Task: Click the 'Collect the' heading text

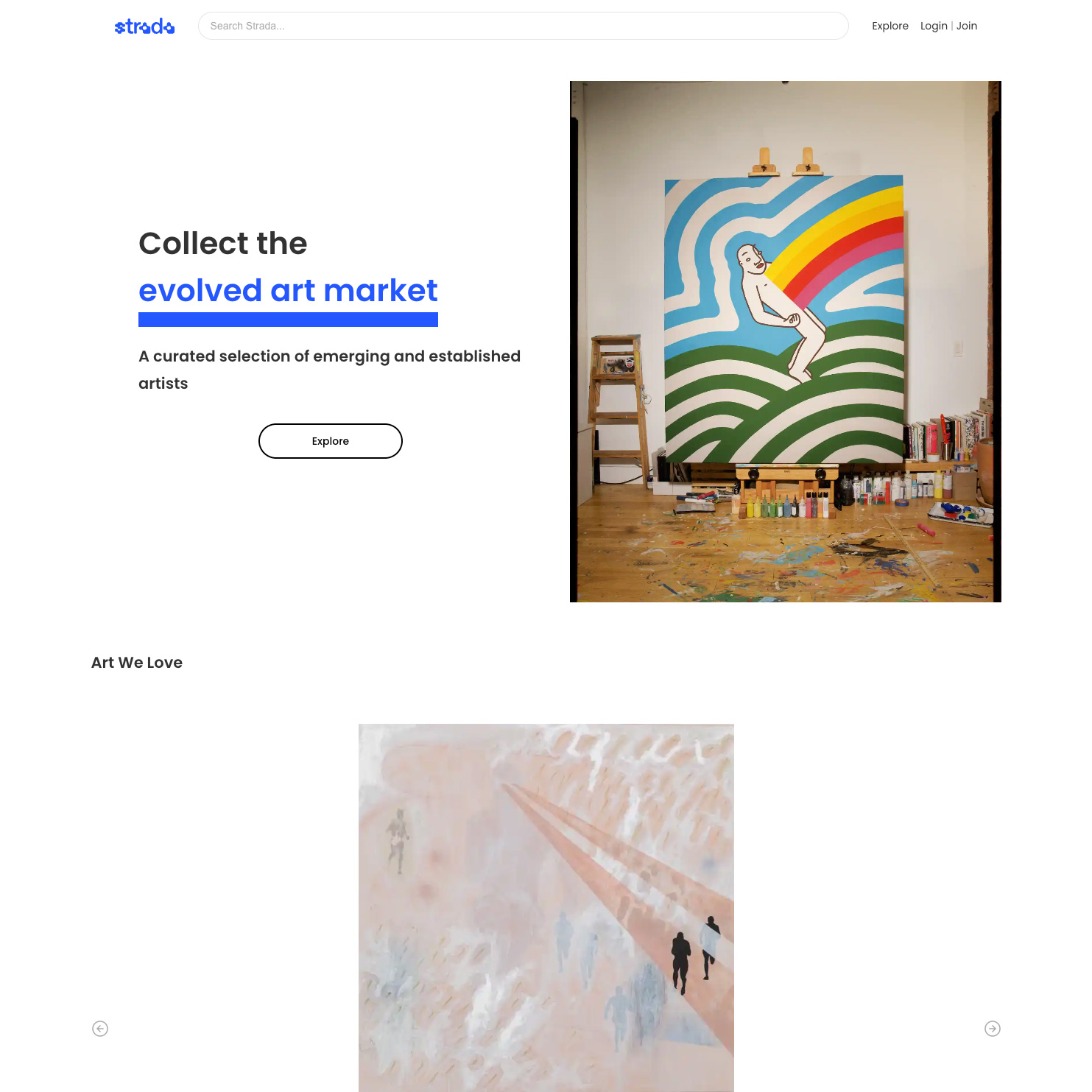Action: tap(223, 244)
